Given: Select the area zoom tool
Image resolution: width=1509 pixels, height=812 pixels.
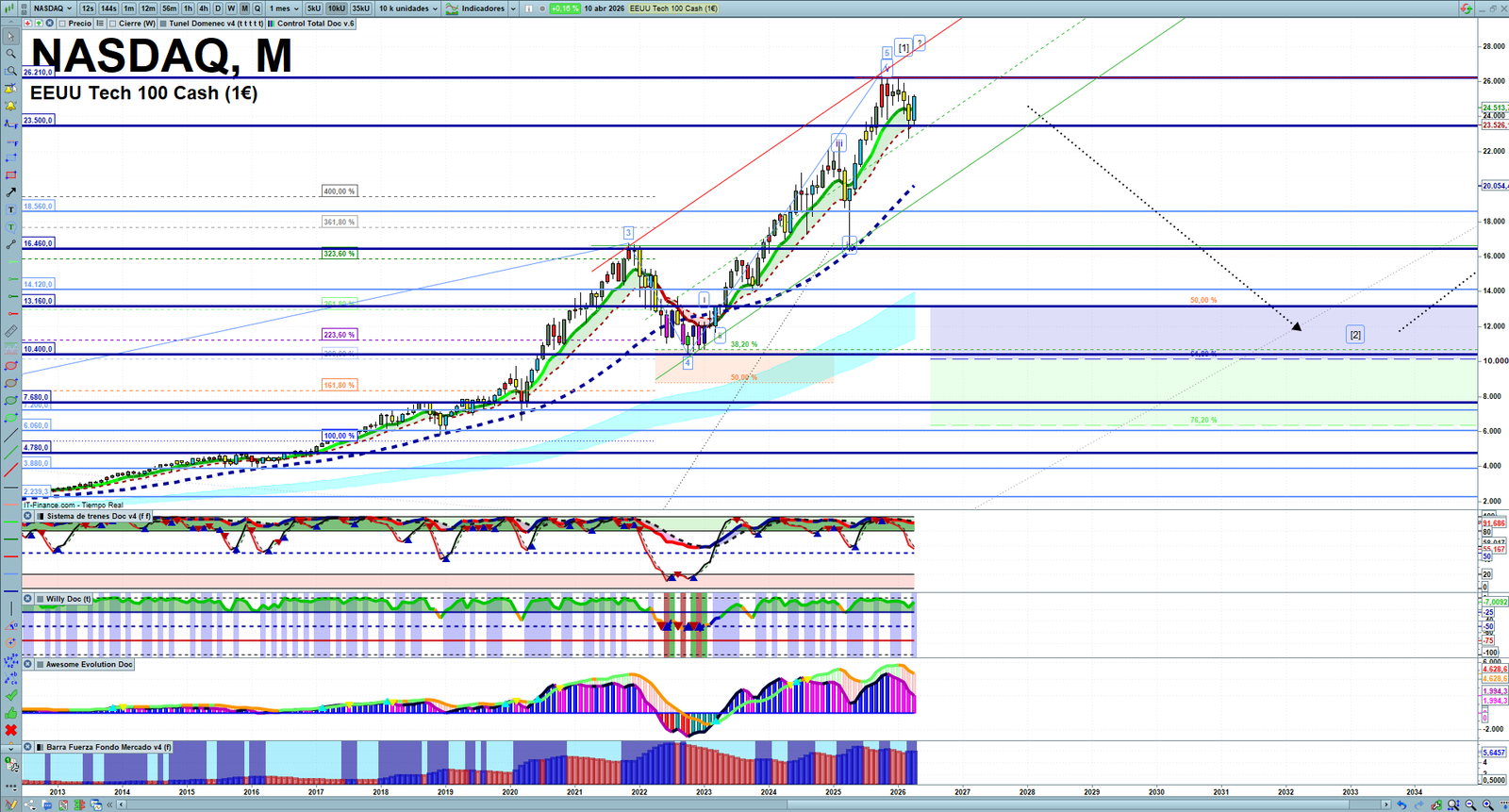Looking at the screenshot, I should coord(10,71).
